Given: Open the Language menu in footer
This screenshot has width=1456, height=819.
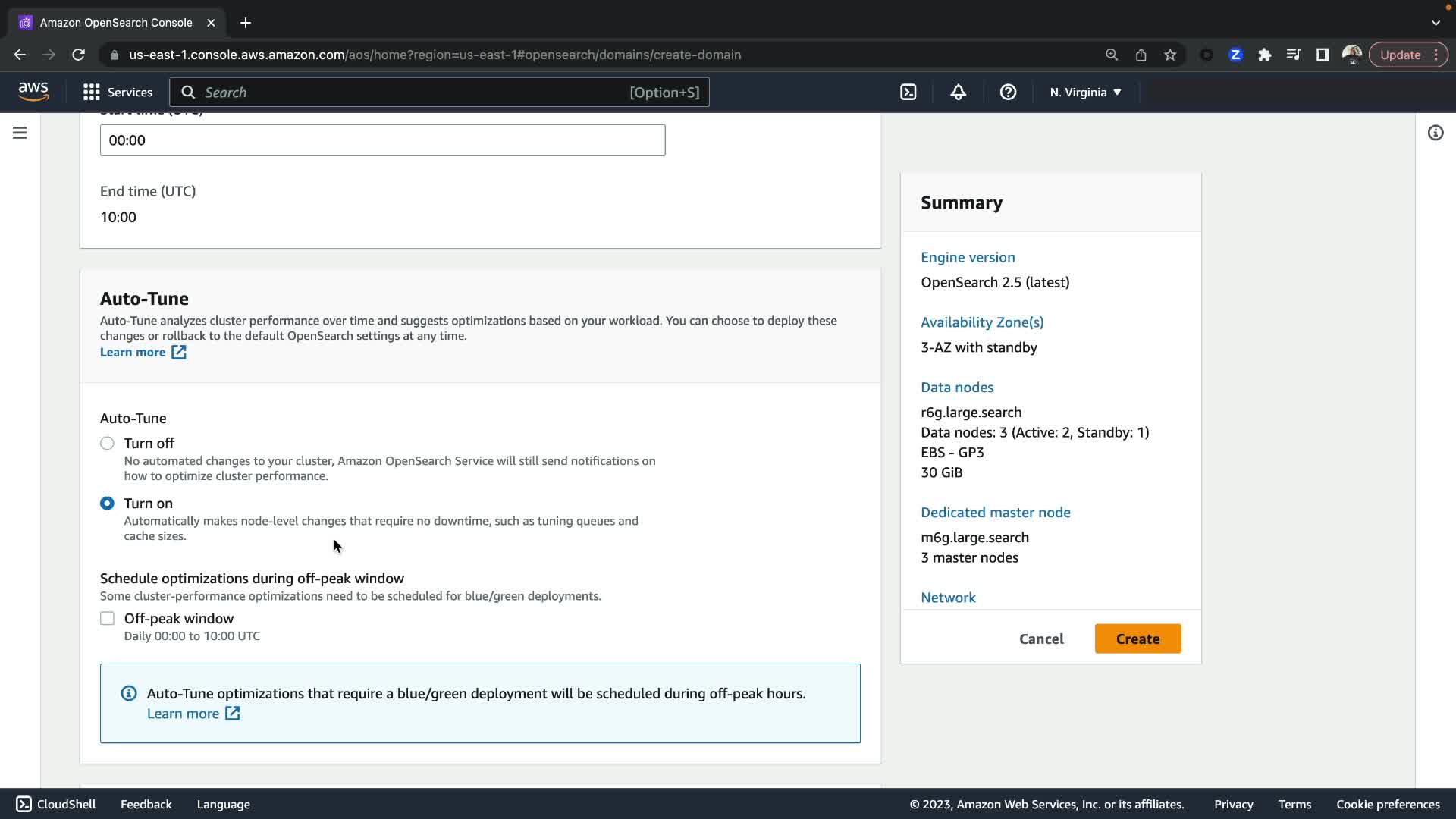Looking at the screenshot, I should pyautogui.click(x=223, y=804).
